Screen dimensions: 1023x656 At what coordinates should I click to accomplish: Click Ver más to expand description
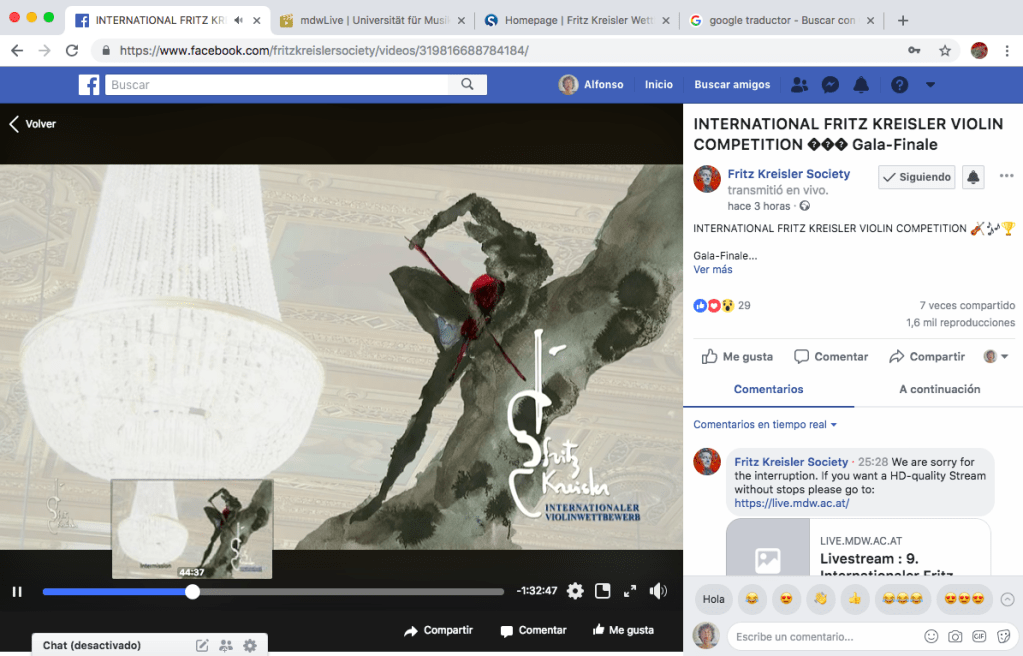(713, 270)
